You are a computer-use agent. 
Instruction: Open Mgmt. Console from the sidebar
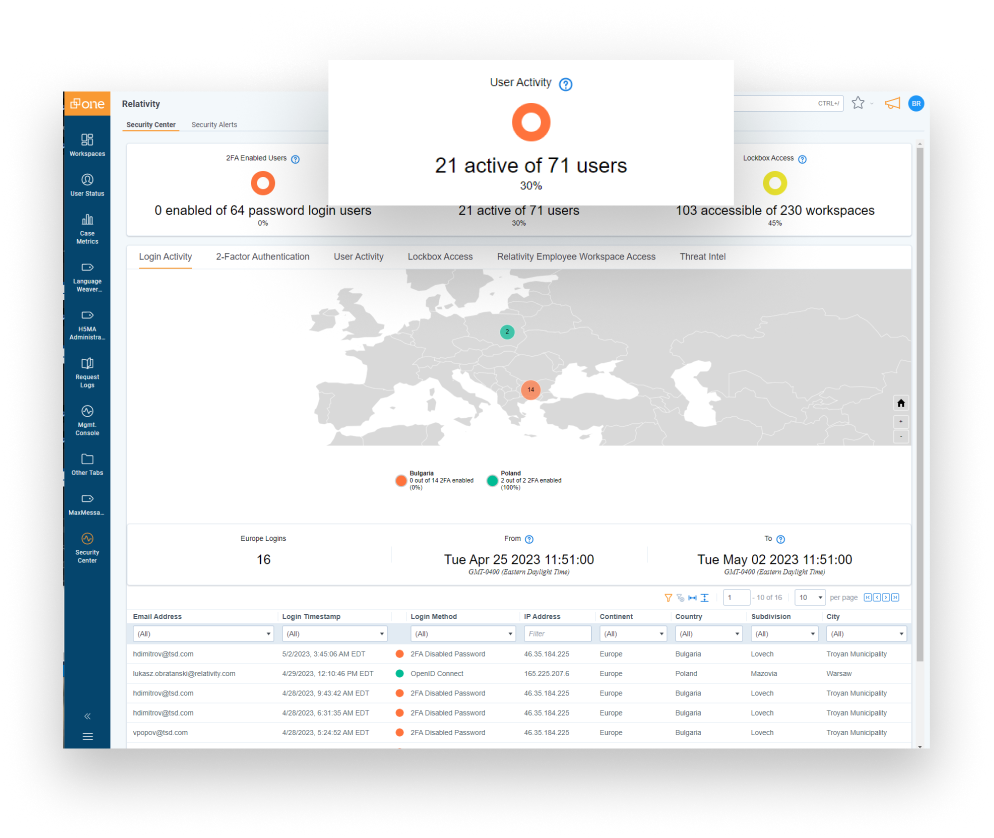[87, 418]
